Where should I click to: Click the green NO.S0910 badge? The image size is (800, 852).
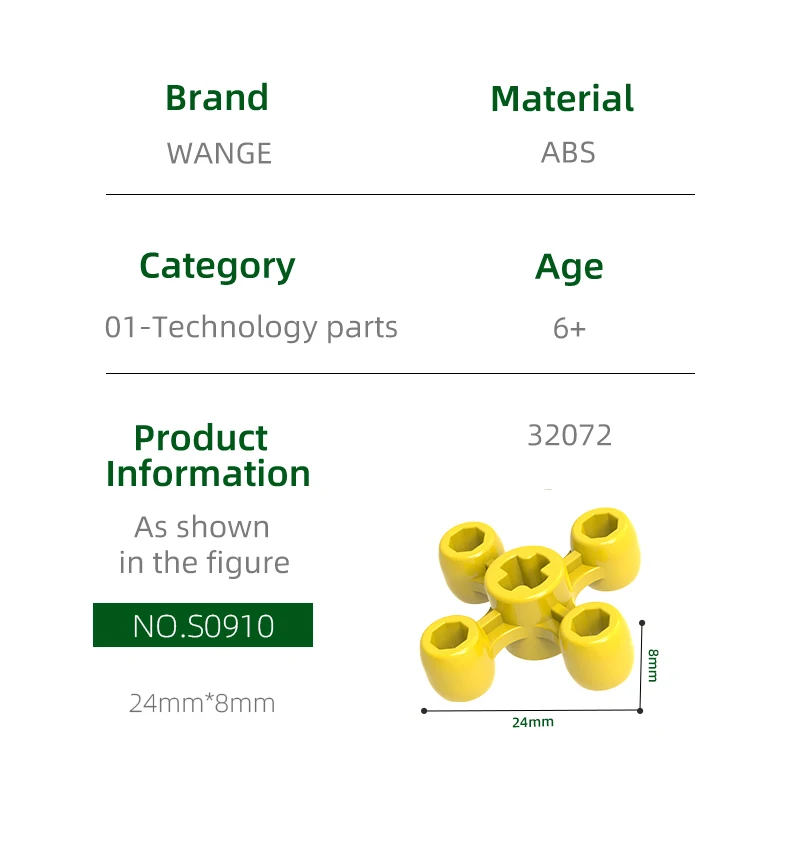(x=203, y=625)
